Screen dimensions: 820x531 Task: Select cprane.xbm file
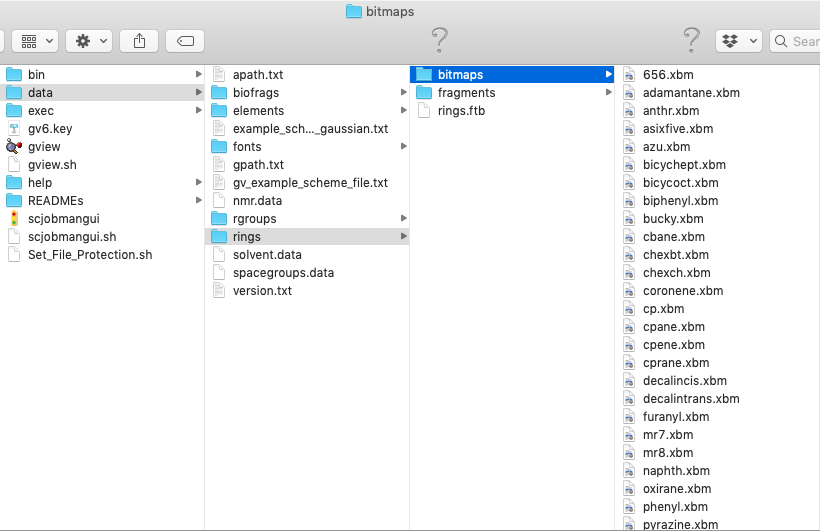coord(718,363)
